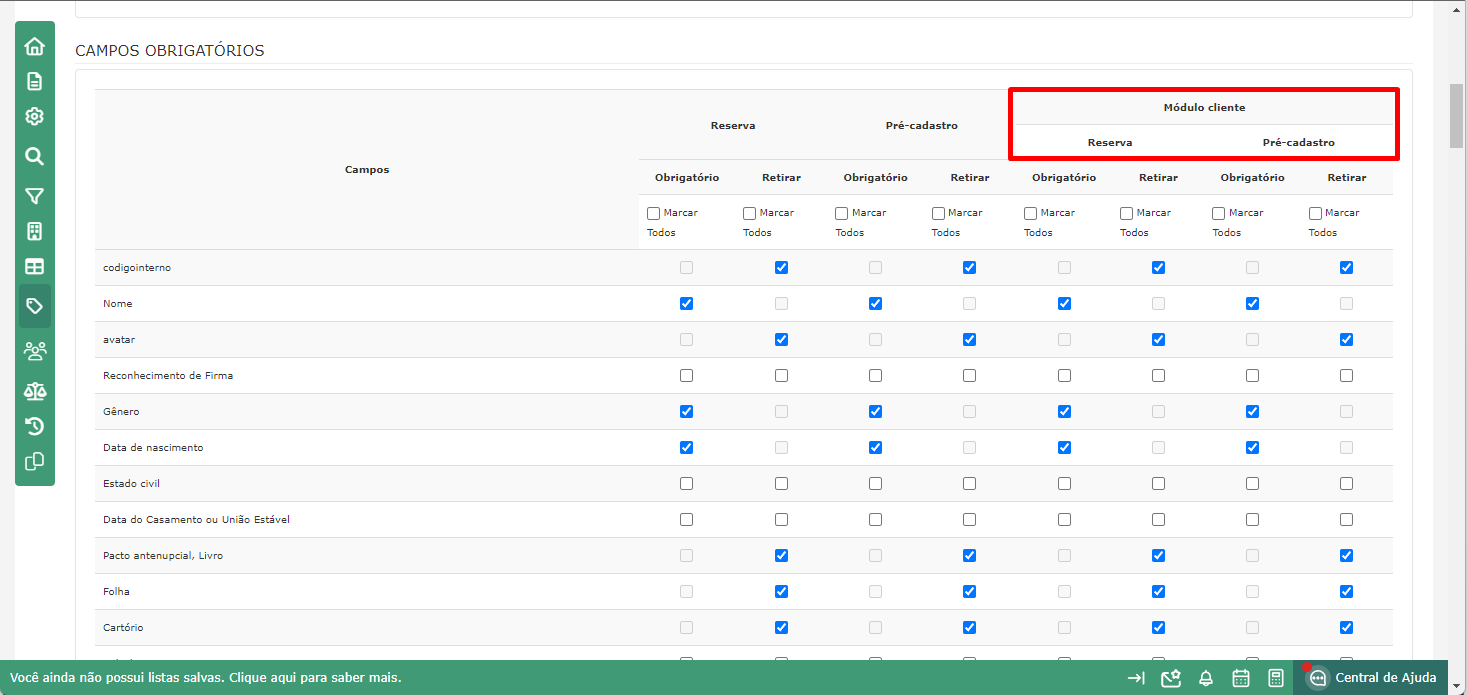Click the 'Pacto antenupcial, Livro' row label
The image size is (1467, 695).
point(163,556)
